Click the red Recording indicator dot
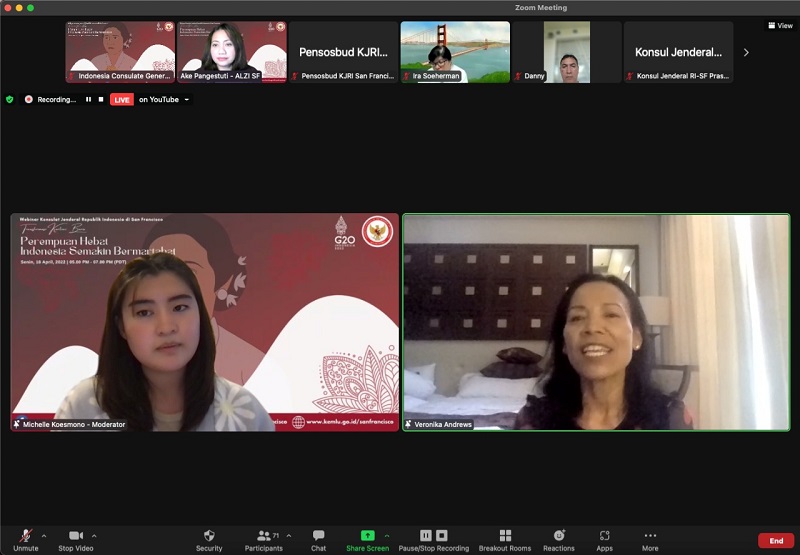800x555 pixels. point(29,99)
